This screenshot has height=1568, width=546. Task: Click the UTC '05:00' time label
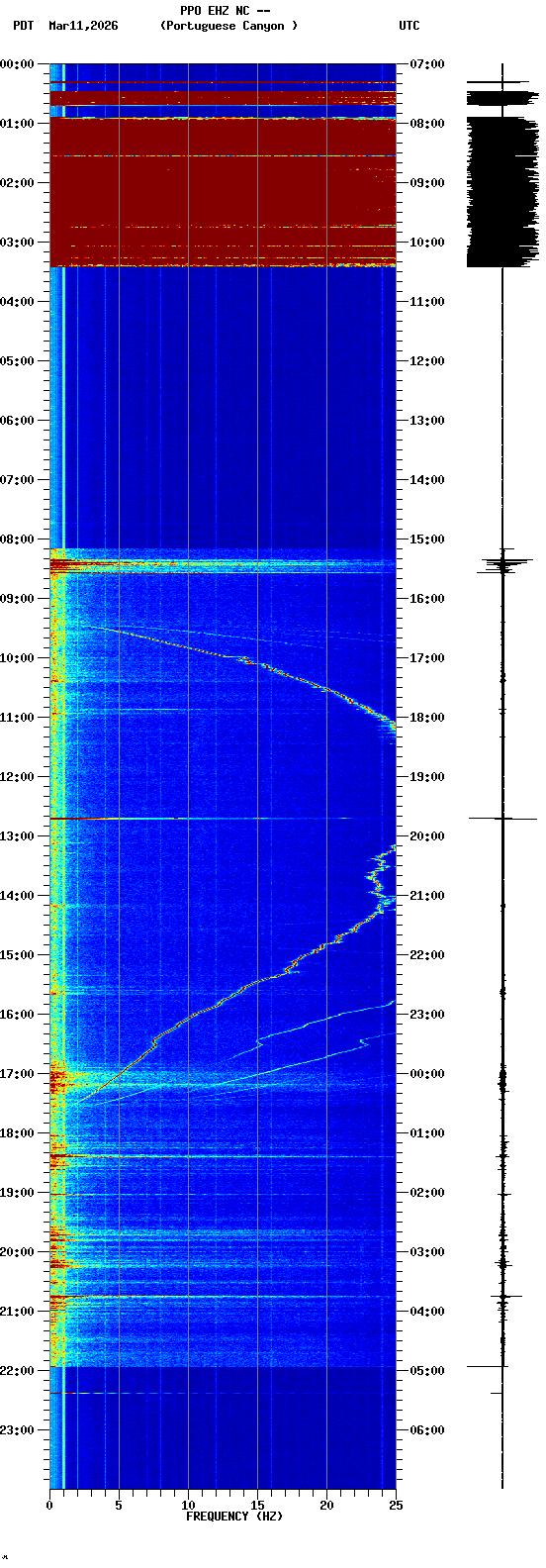(426, 1371)
